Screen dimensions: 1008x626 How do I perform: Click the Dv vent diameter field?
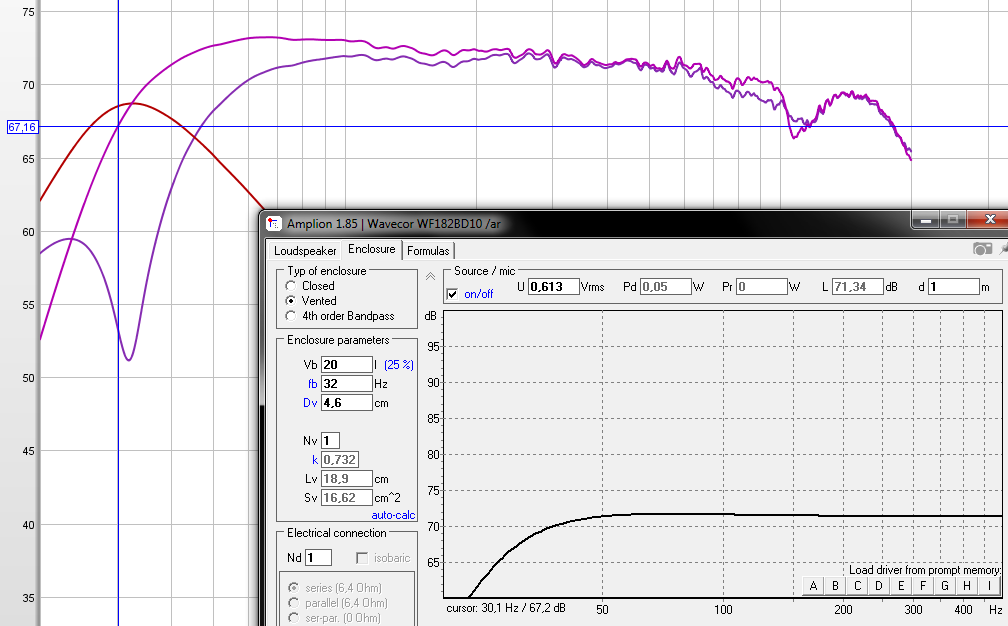(346, 403)
